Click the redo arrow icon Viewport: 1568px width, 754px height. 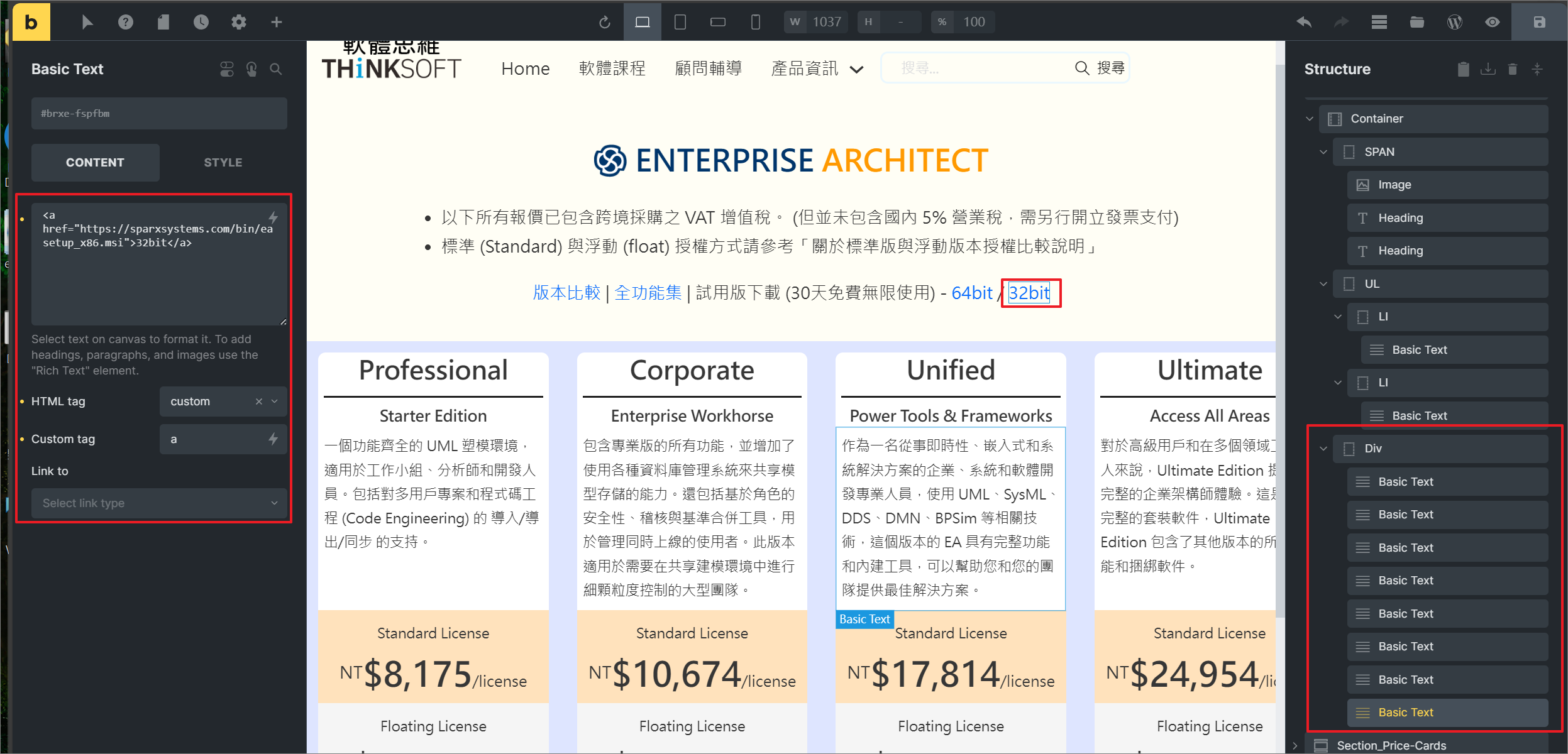click(x=1342, y=22)
